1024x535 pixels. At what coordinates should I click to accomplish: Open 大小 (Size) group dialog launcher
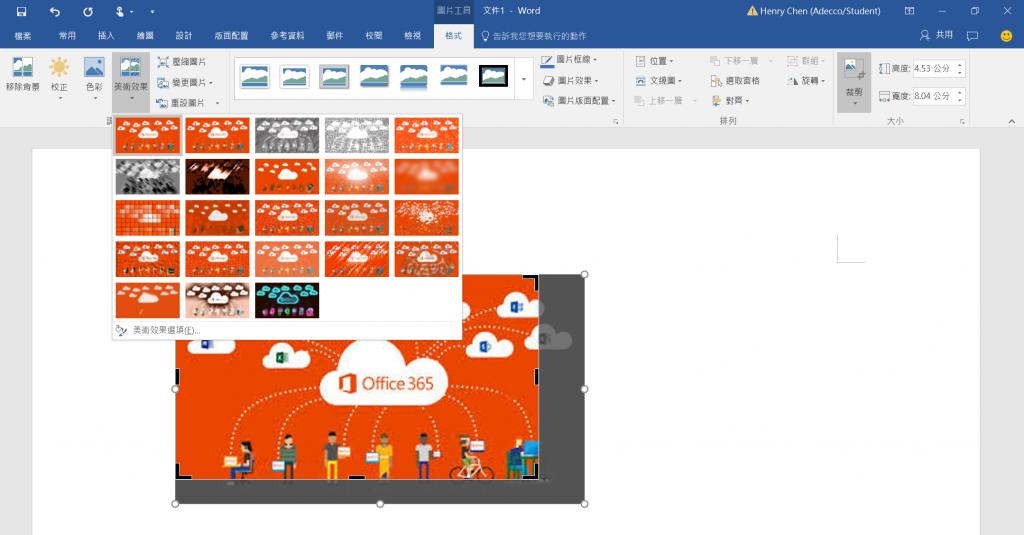point(963,122)
